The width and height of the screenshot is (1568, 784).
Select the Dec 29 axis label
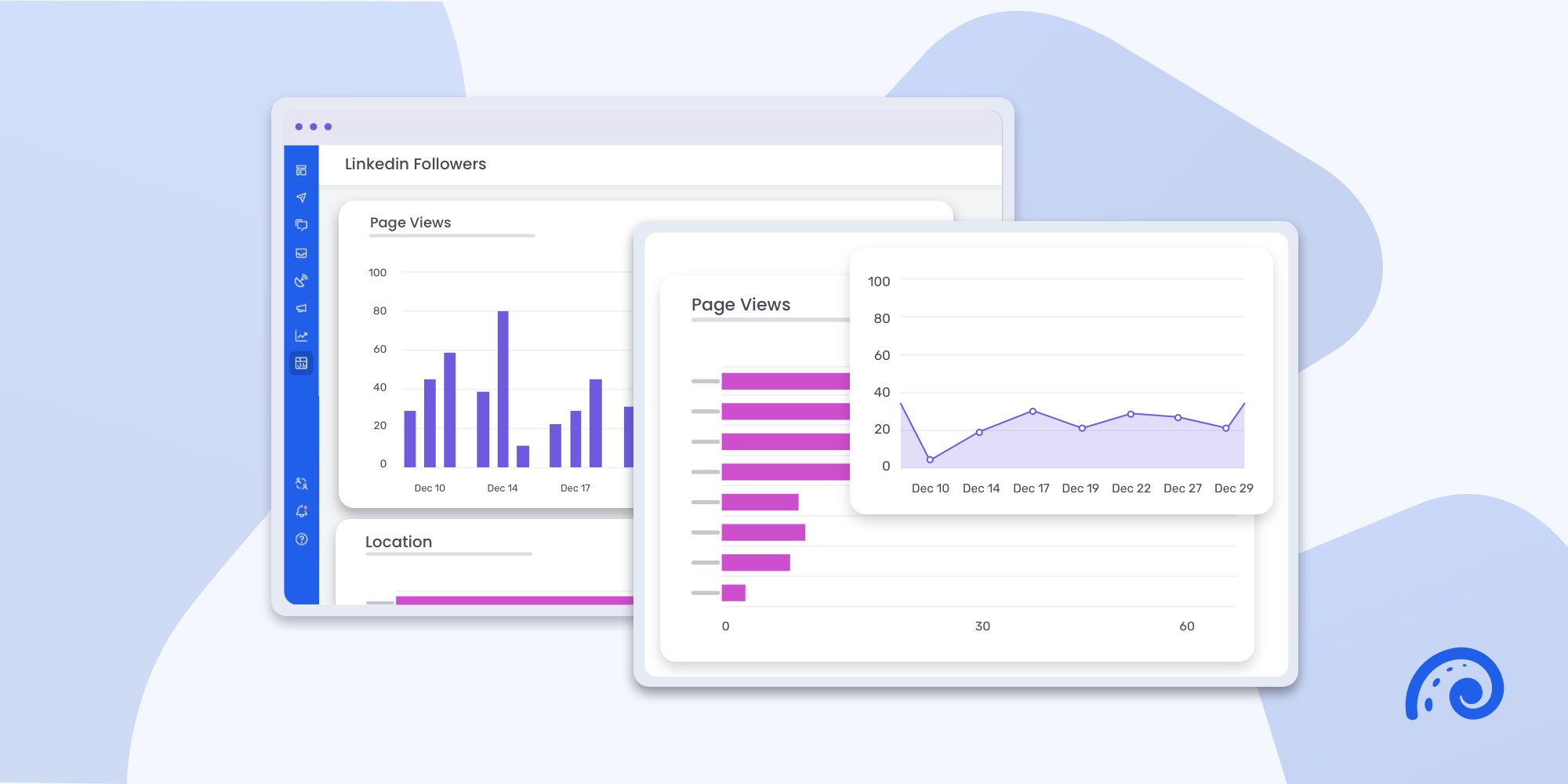coord(1233,488)
